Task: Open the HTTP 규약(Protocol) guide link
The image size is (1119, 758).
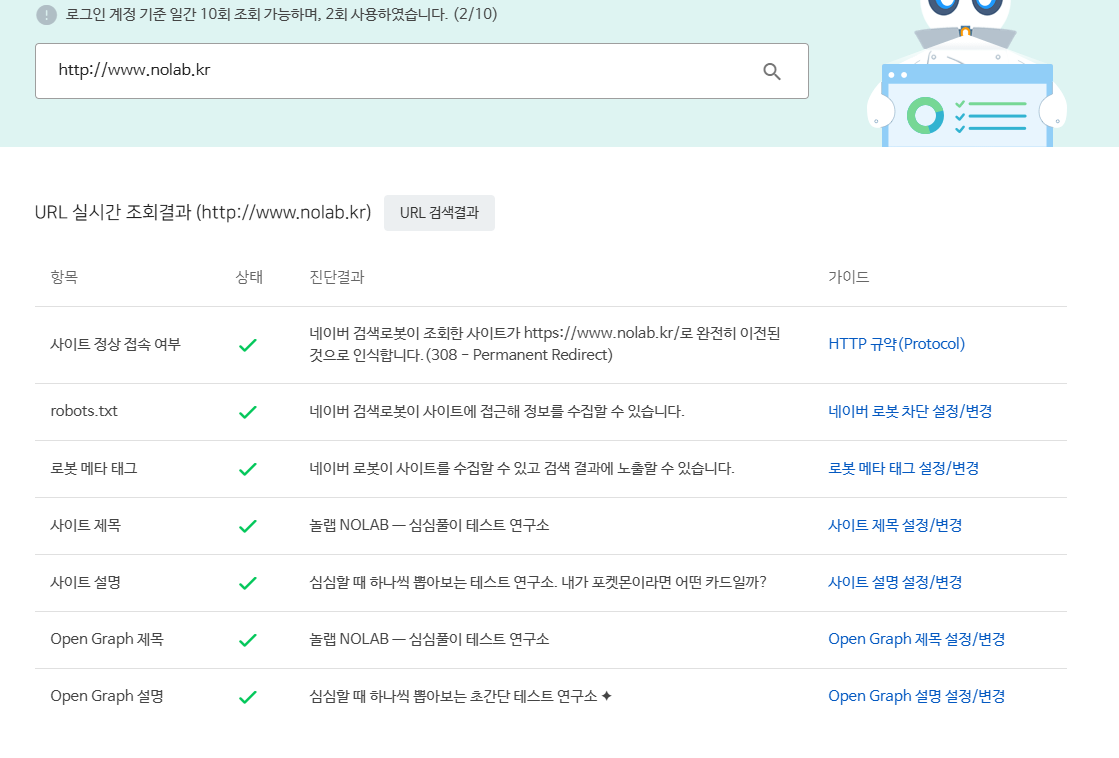Action: coord(896,344)
